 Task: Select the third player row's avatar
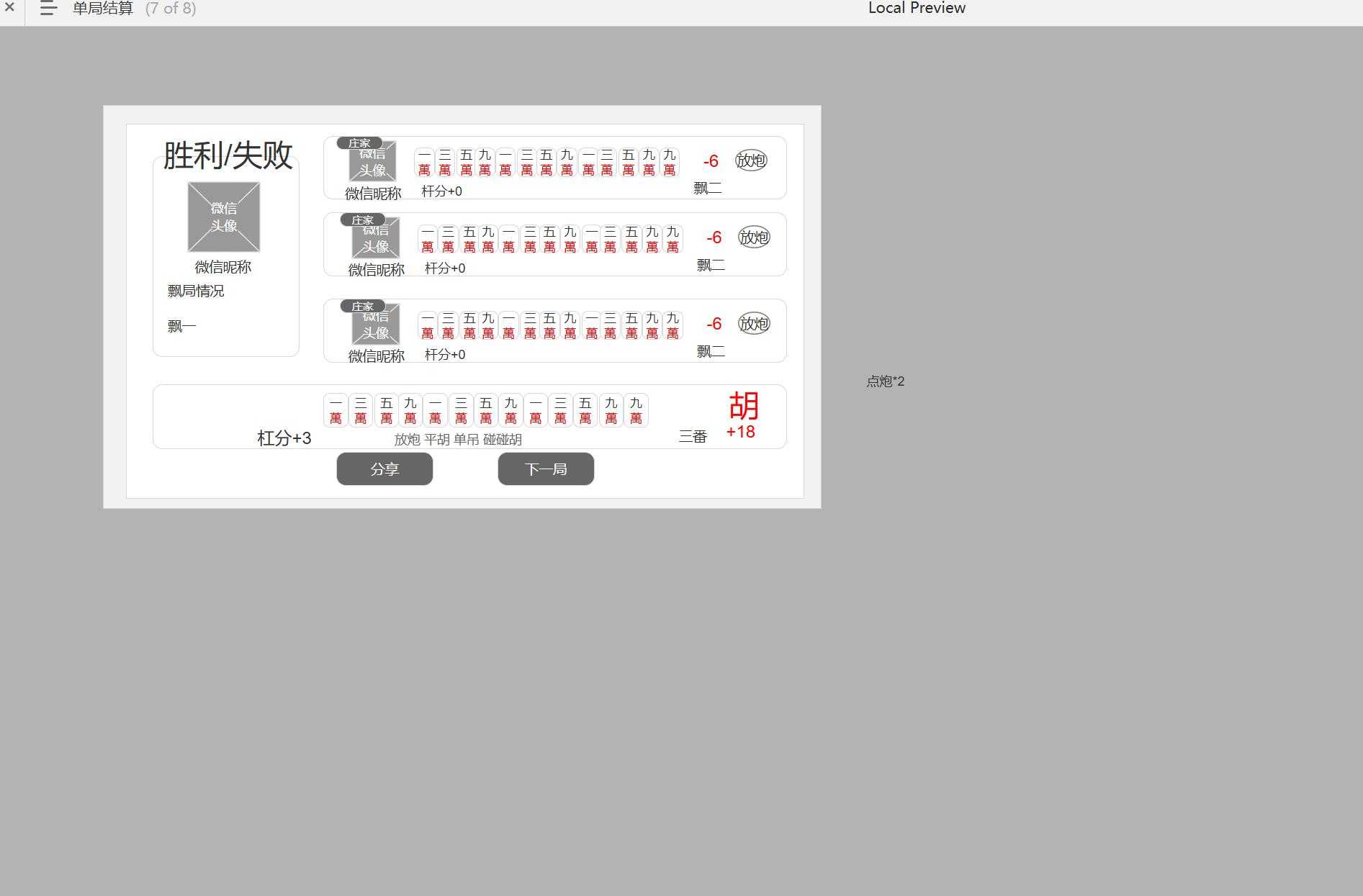[x=375, y=327]
